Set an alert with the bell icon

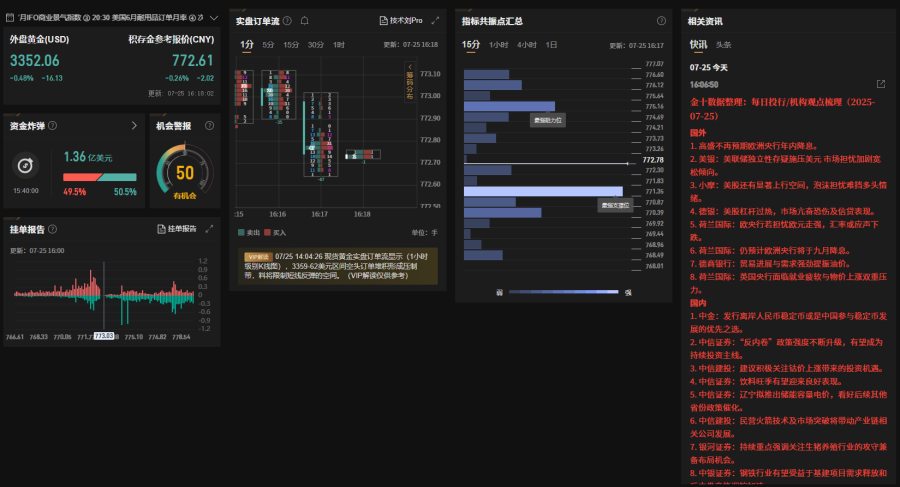305,21
